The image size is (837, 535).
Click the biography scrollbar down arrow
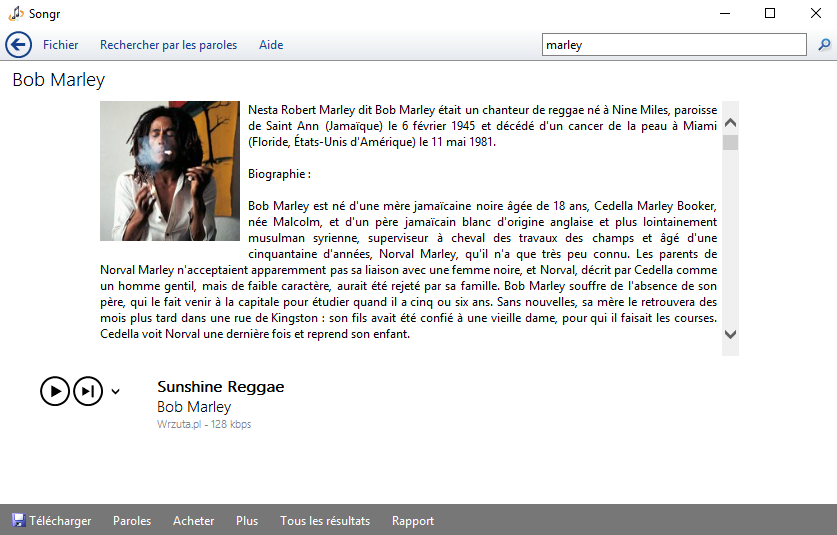pyautogui.click(x=730, y=334)
